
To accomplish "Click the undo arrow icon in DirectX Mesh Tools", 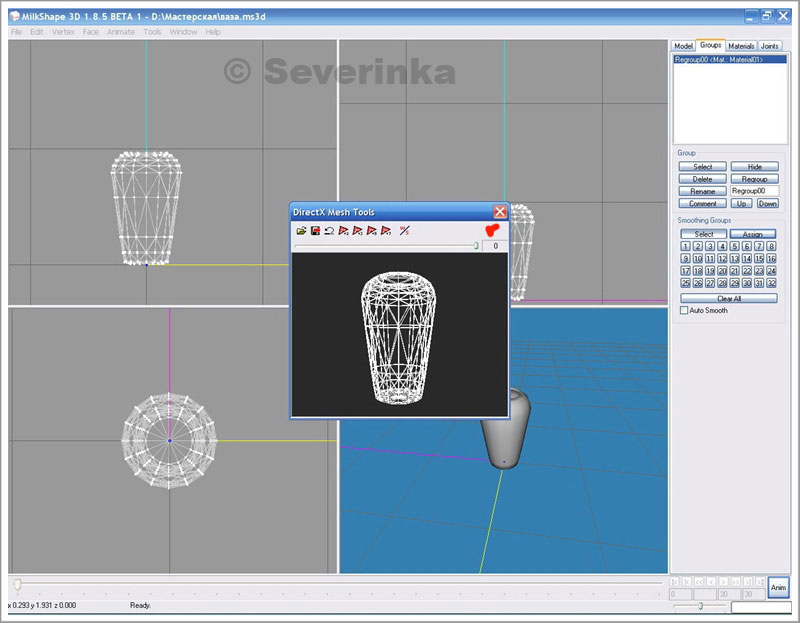I will (x=329, y=231).
